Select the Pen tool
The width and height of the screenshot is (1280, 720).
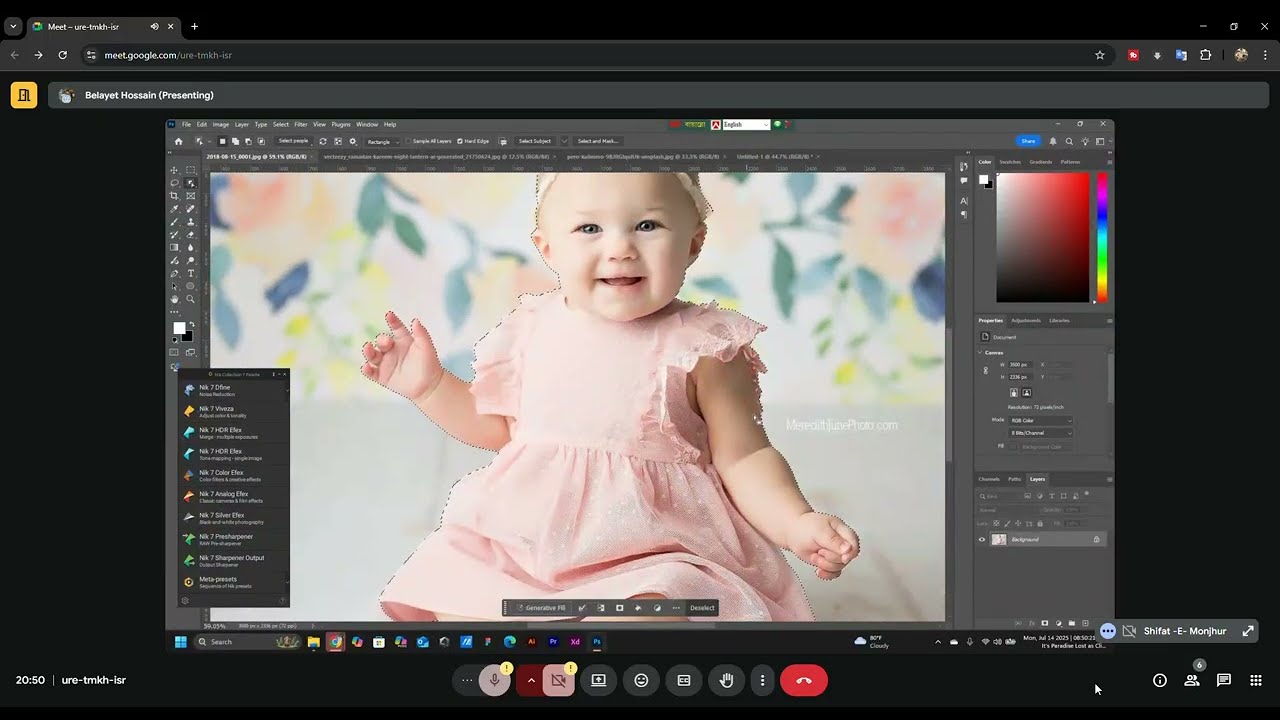[174, 273]
